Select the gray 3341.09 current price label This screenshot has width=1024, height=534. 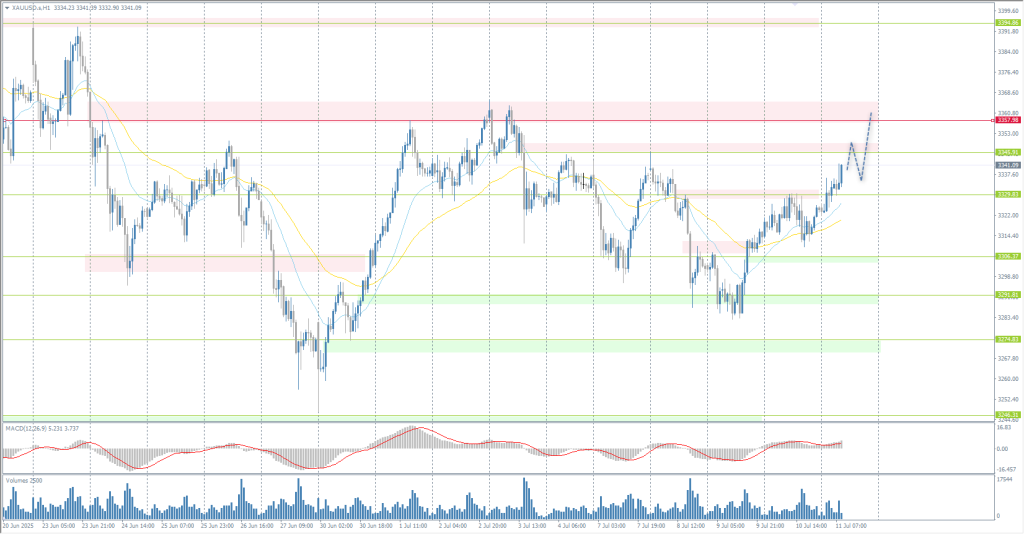pyautogui.click(x=1007, y=164)
